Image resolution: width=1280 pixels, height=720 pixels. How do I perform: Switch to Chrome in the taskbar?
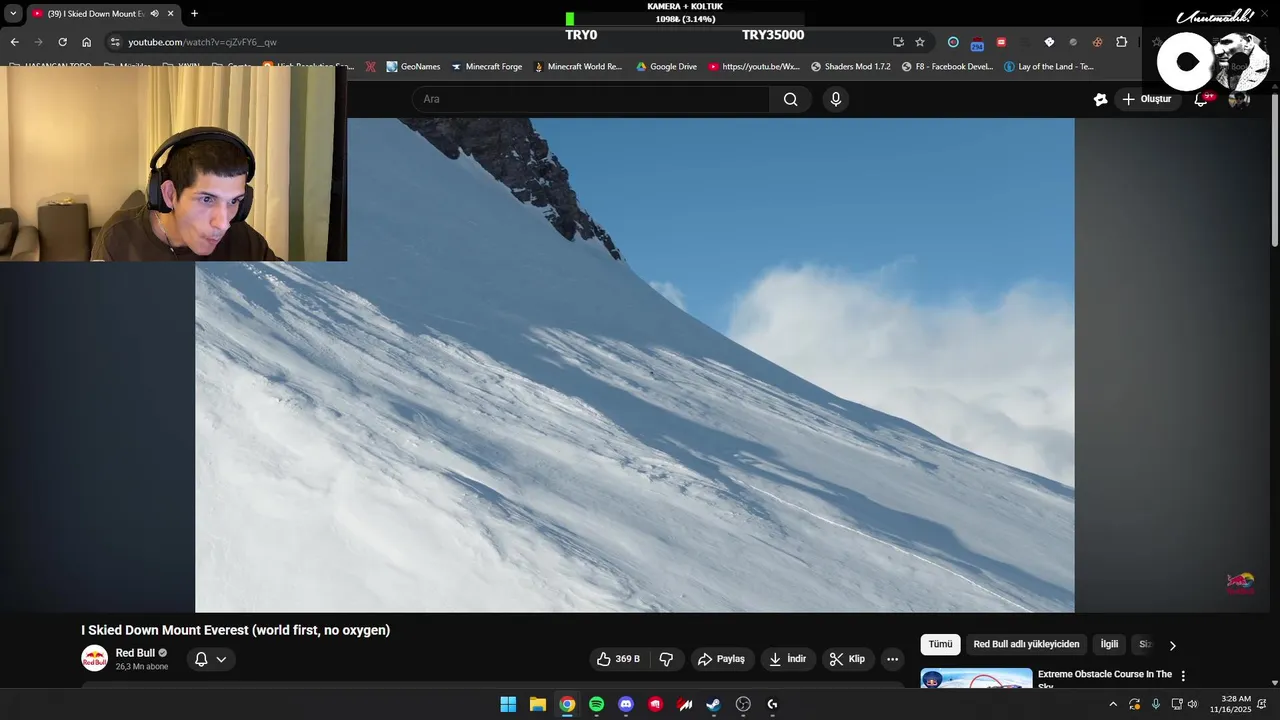tap(567, 704)
